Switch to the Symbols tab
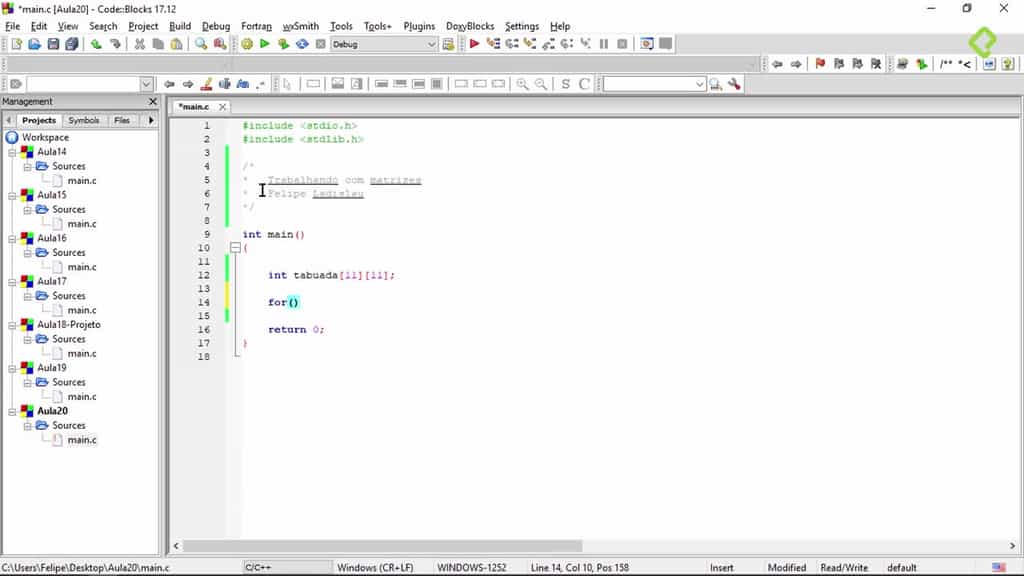This screenshot has height=576, width=1024. coord(84,121)
